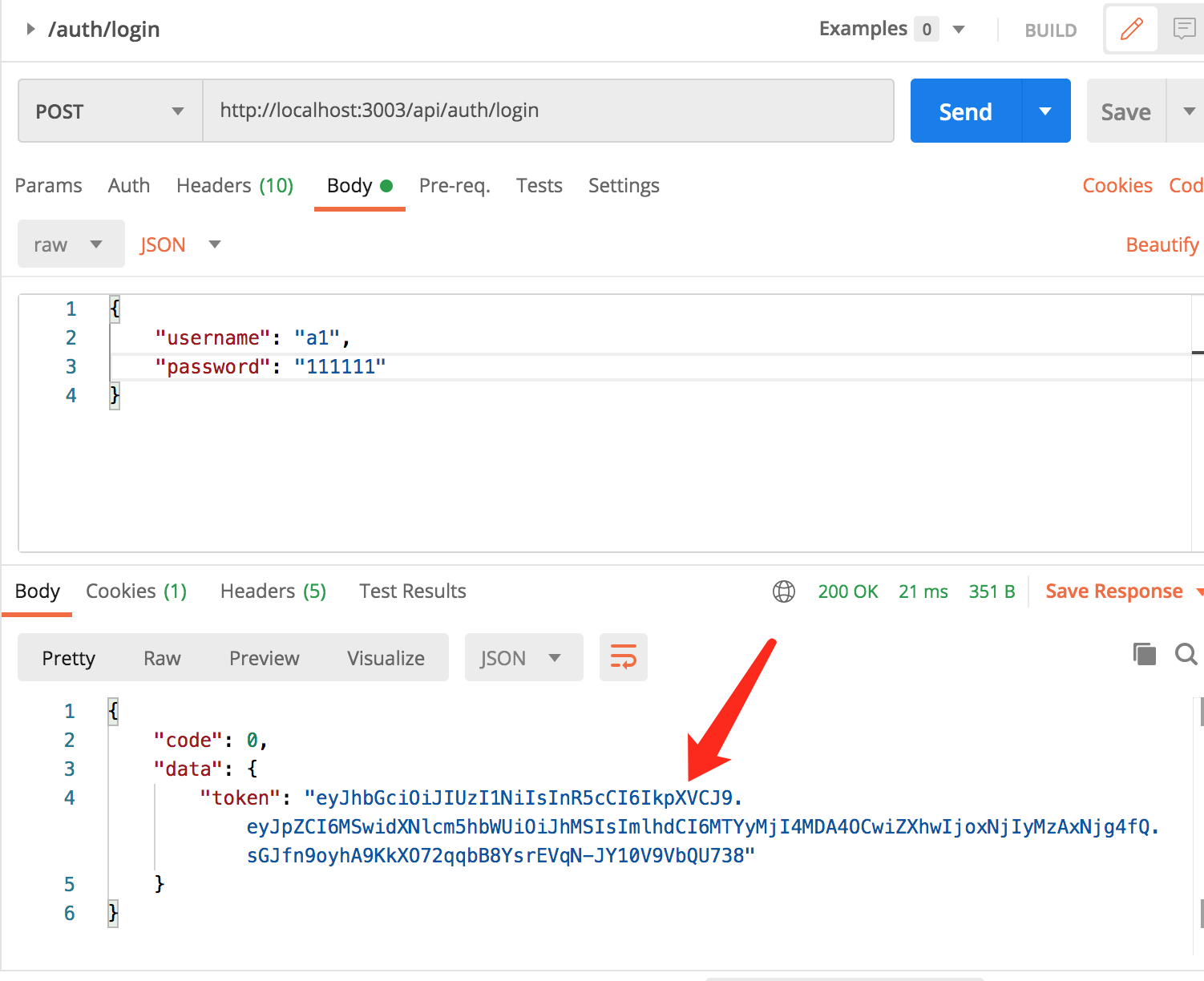Open the Tests tab
This screenshot has height=981, width=1204.
(x=539, y=186)
